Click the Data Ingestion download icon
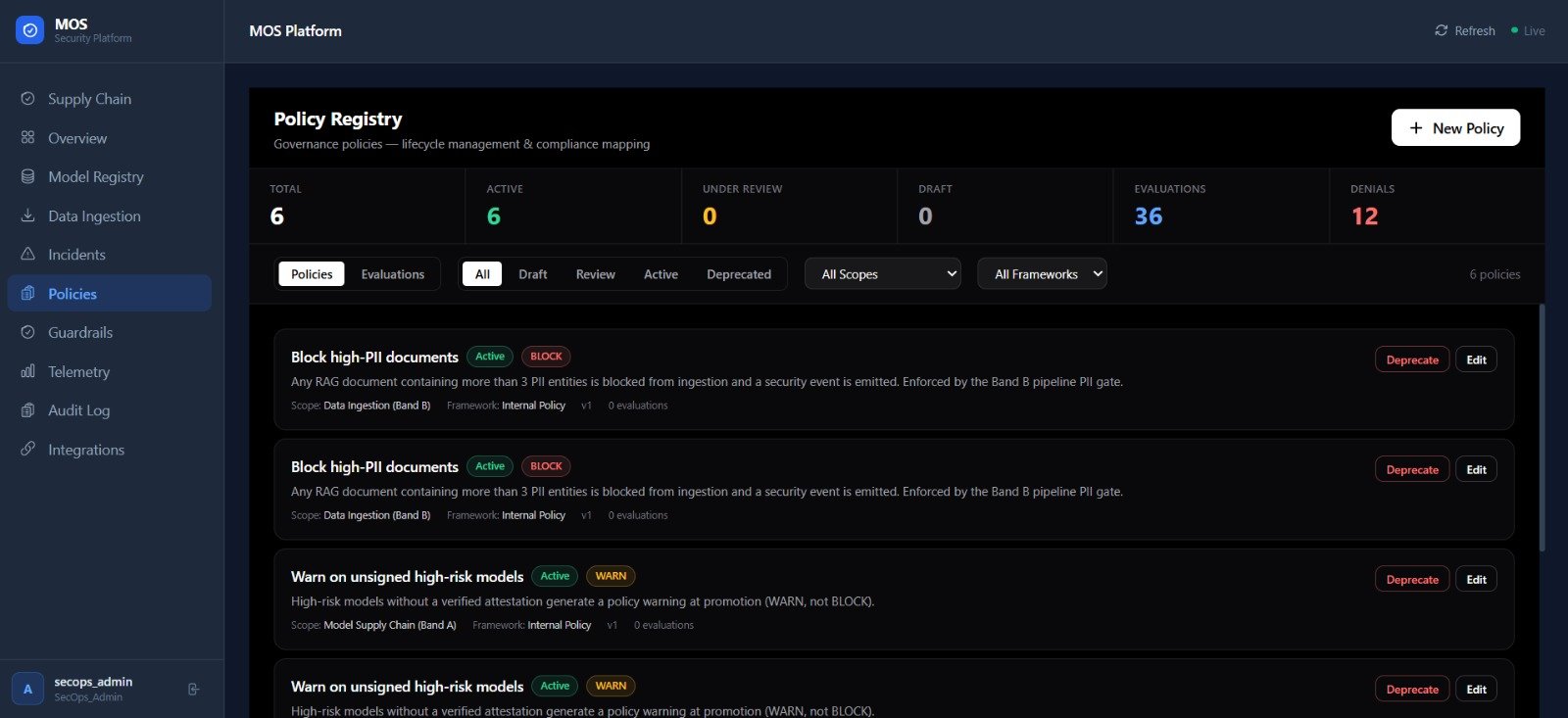Viewport: 1568px width, 718px height. click(27, 215)
